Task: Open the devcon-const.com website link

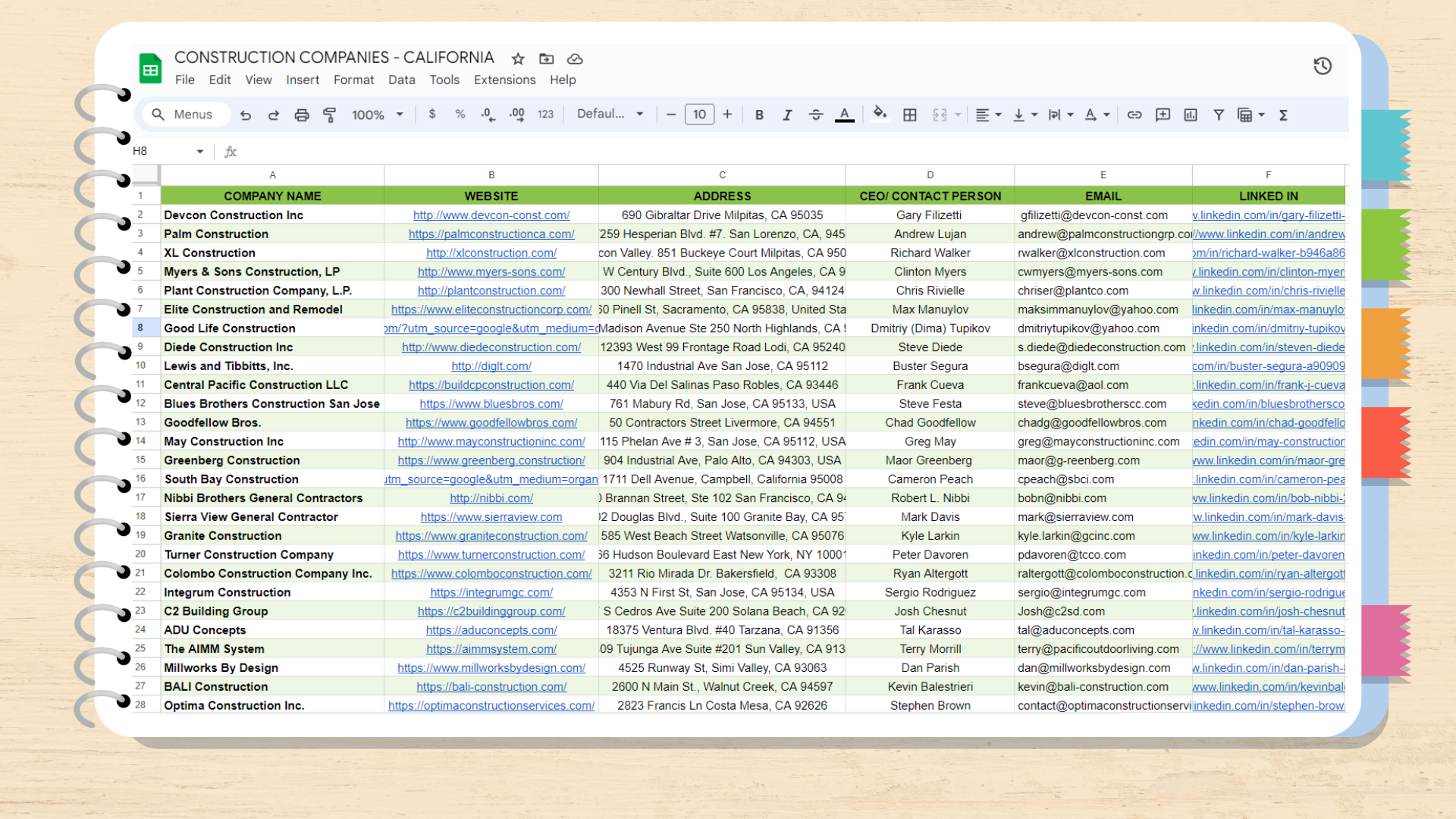Action: point(491,215)
